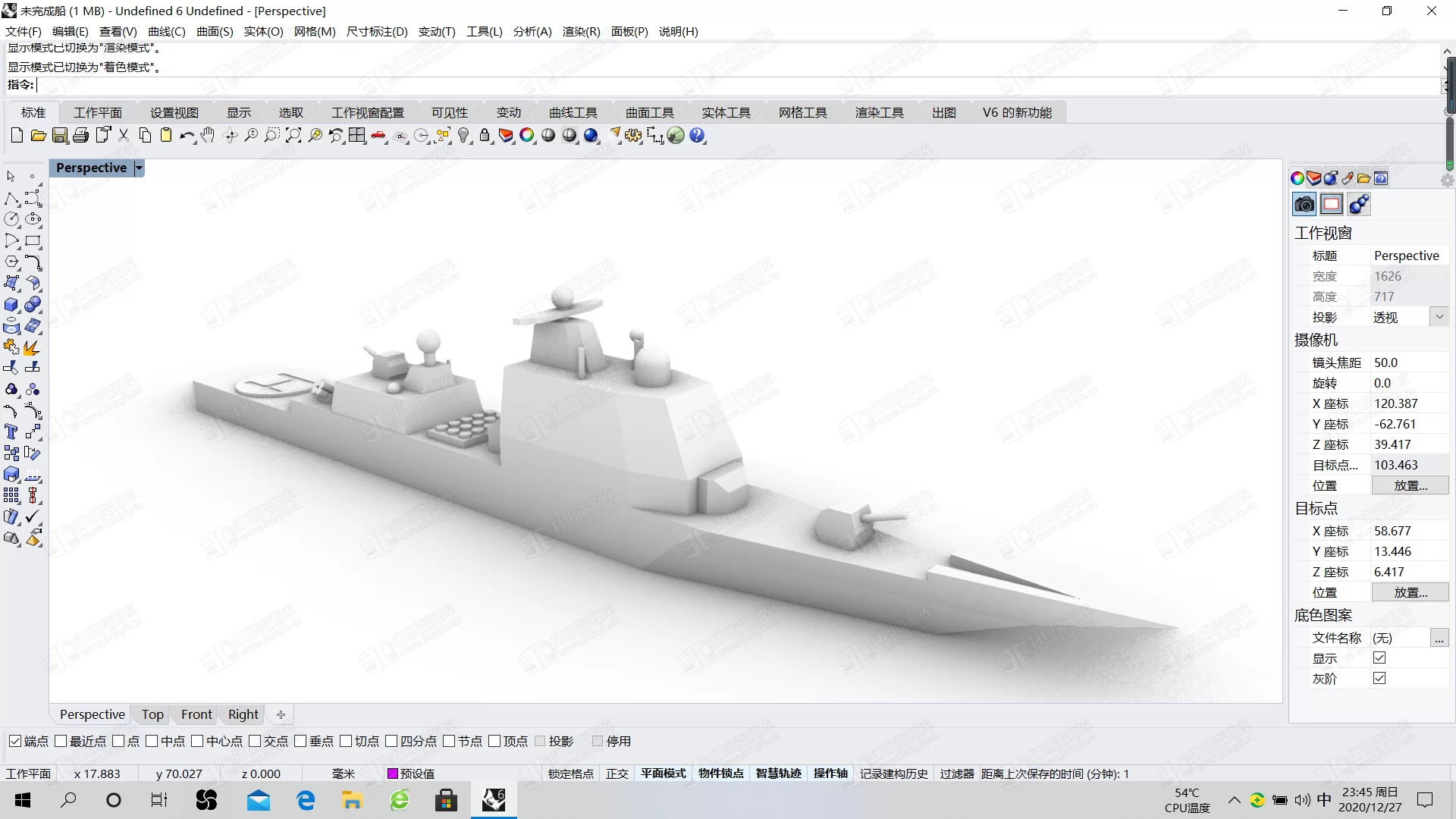This screenshot has height=819, width=1456.
Task: Toggle 正交 ortho mode in status bar
Action: [617, 773]
